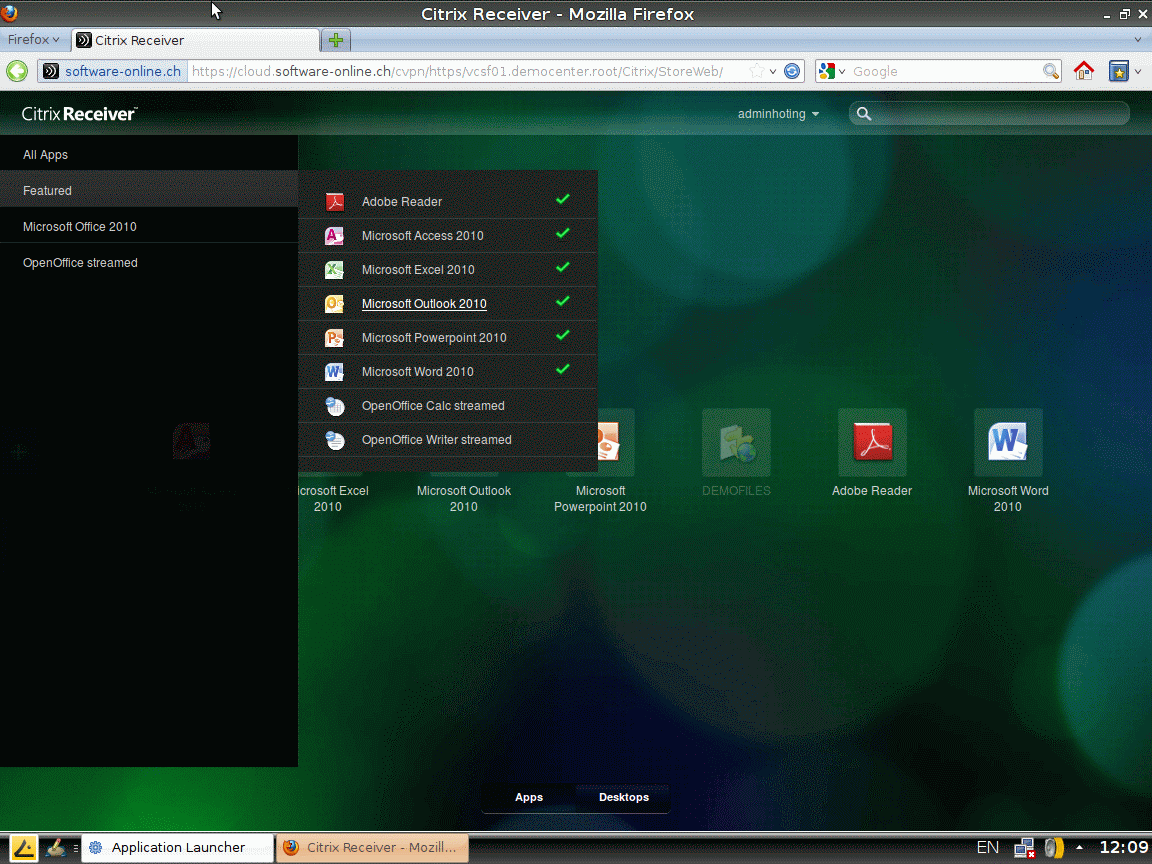The image size is (1152, 864).
Task: Open a new tab with plus icon
Action: tap(336, 40)
